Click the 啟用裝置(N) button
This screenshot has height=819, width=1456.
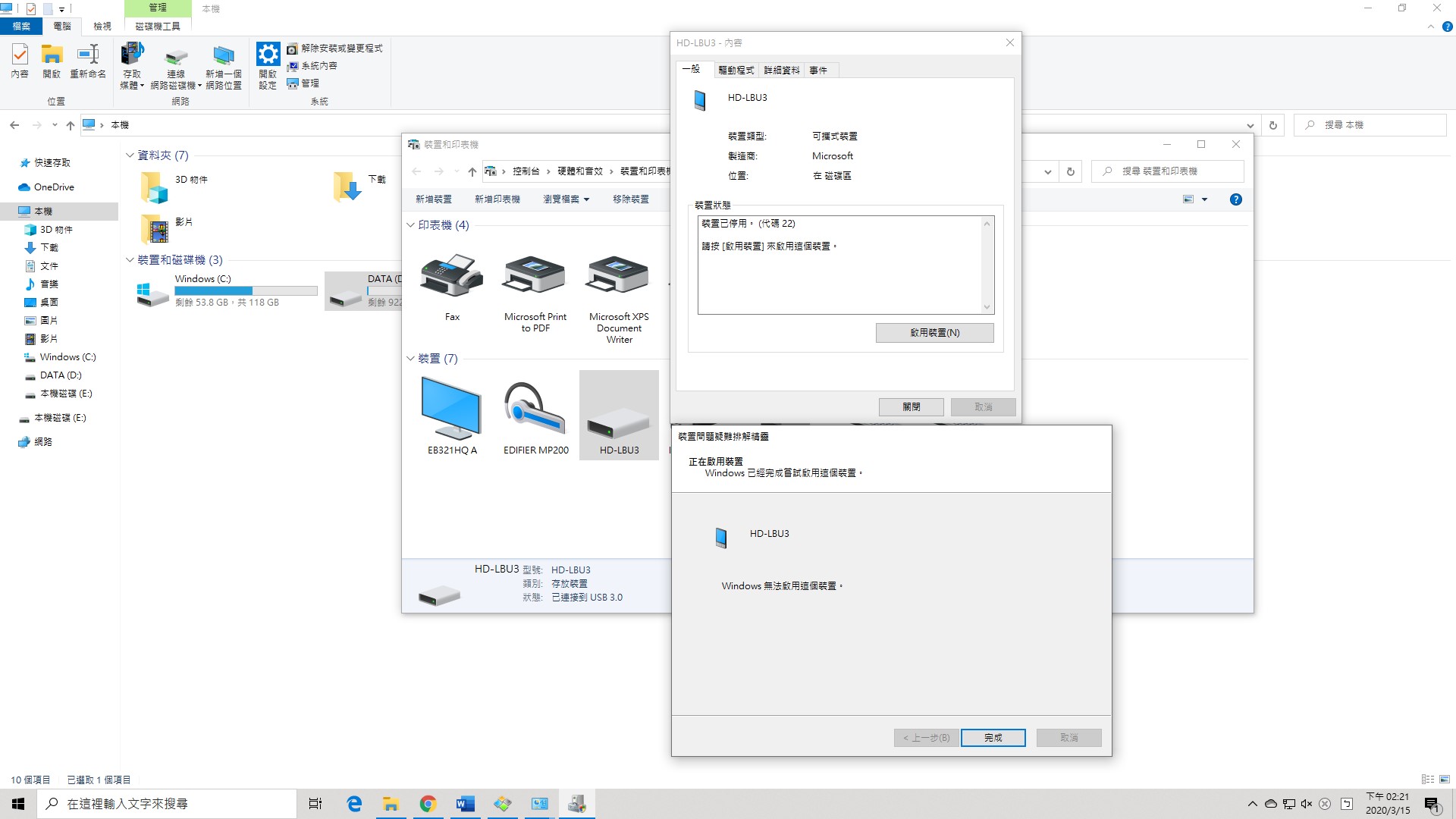coord(934,333)
